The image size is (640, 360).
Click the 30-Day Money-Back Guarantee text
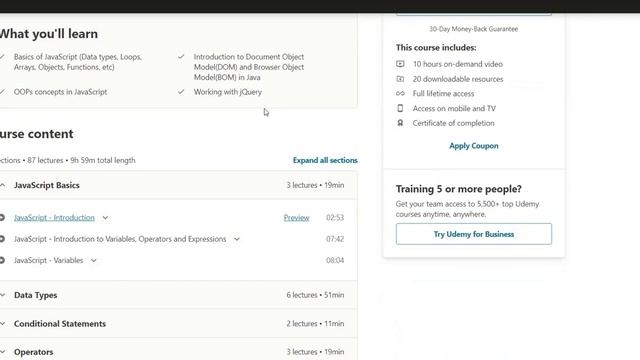(x=473, y=29)
